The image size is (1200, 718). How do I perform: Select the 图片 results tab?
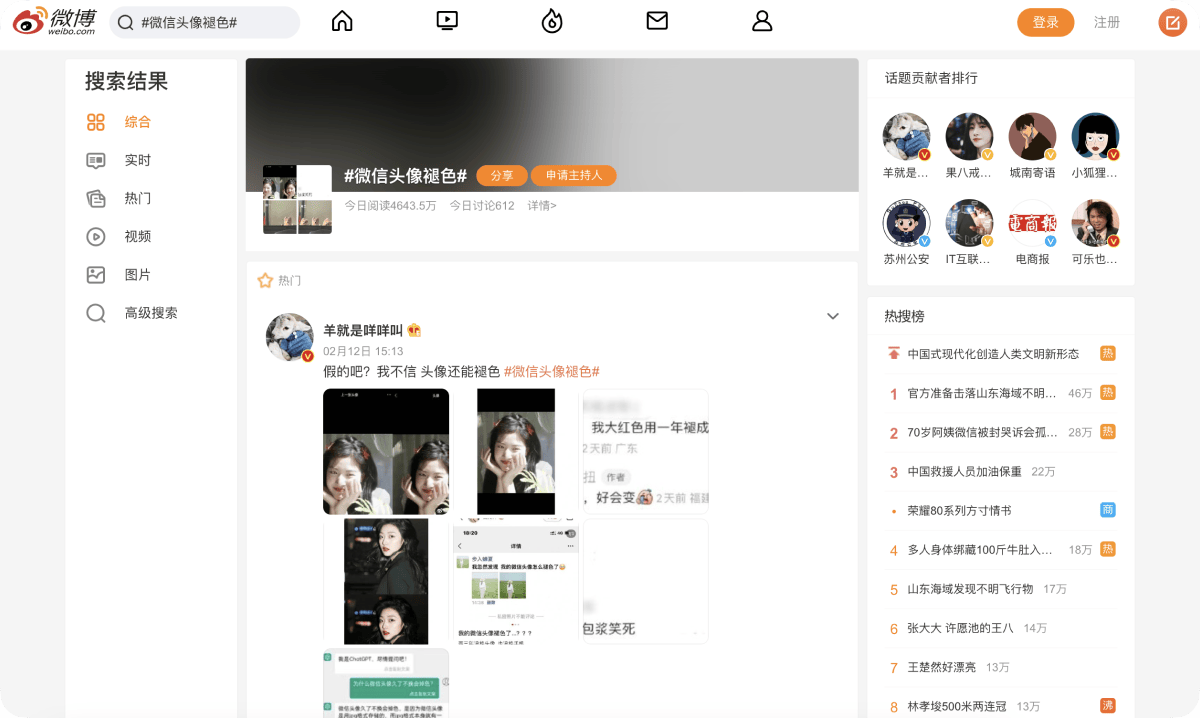(x=138, y=274)
